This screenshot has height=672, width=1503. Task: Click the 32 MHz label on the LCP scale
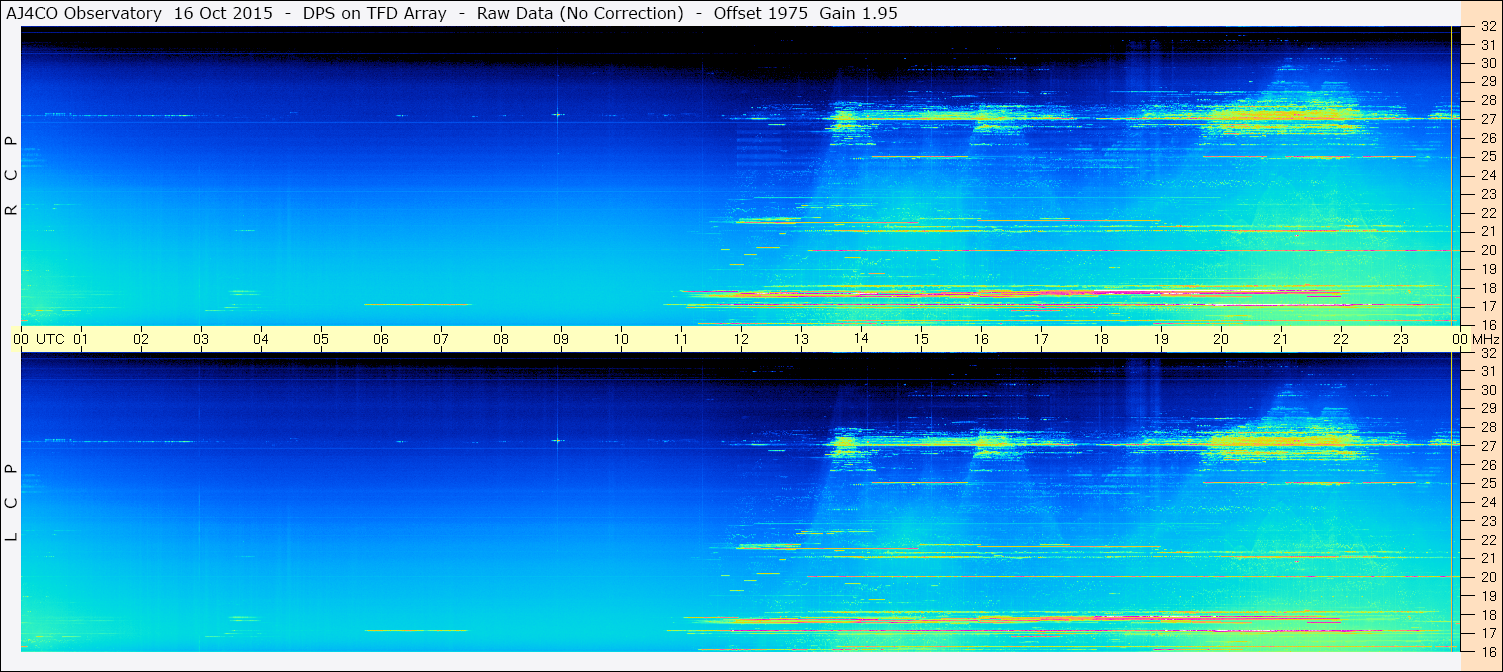click(x=1488, y=353)
